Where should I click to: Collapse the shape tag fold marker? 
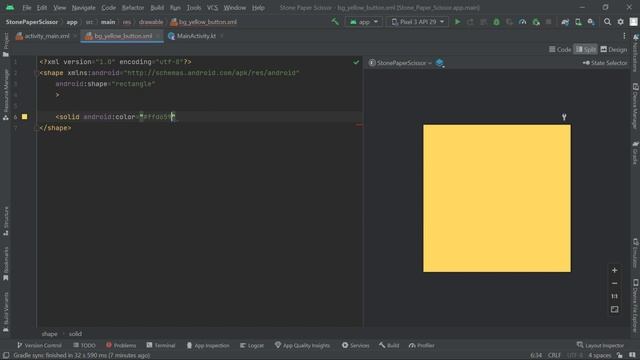click(x=37, y=73)
